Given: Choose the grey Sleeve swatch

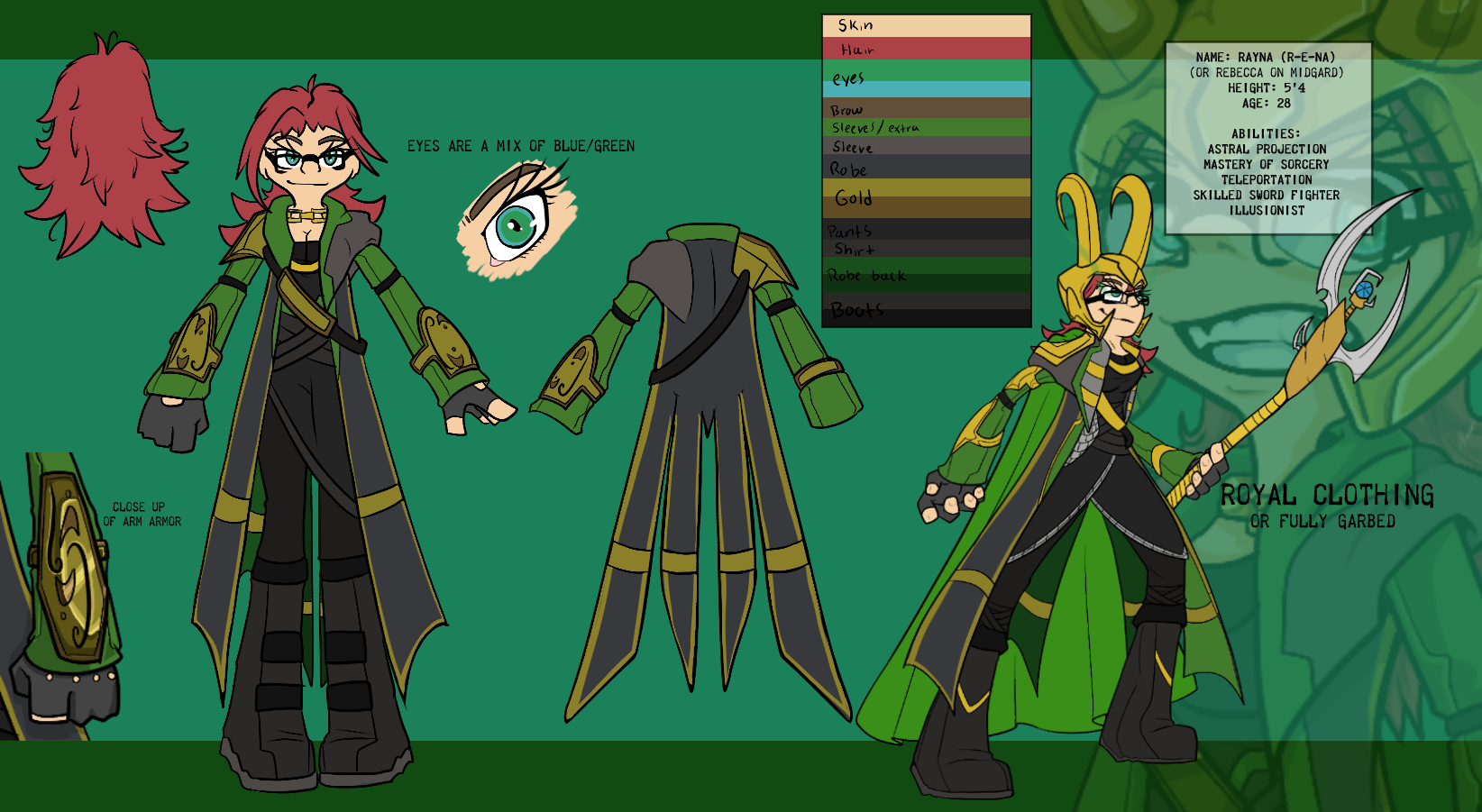Looking at the screenshot, I should [927, 146].
